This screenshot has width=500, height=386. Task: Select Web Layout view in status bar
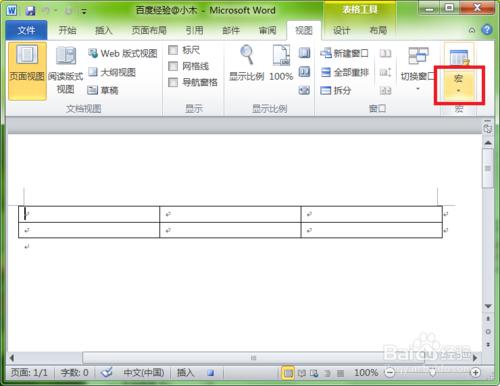point(314,373)
